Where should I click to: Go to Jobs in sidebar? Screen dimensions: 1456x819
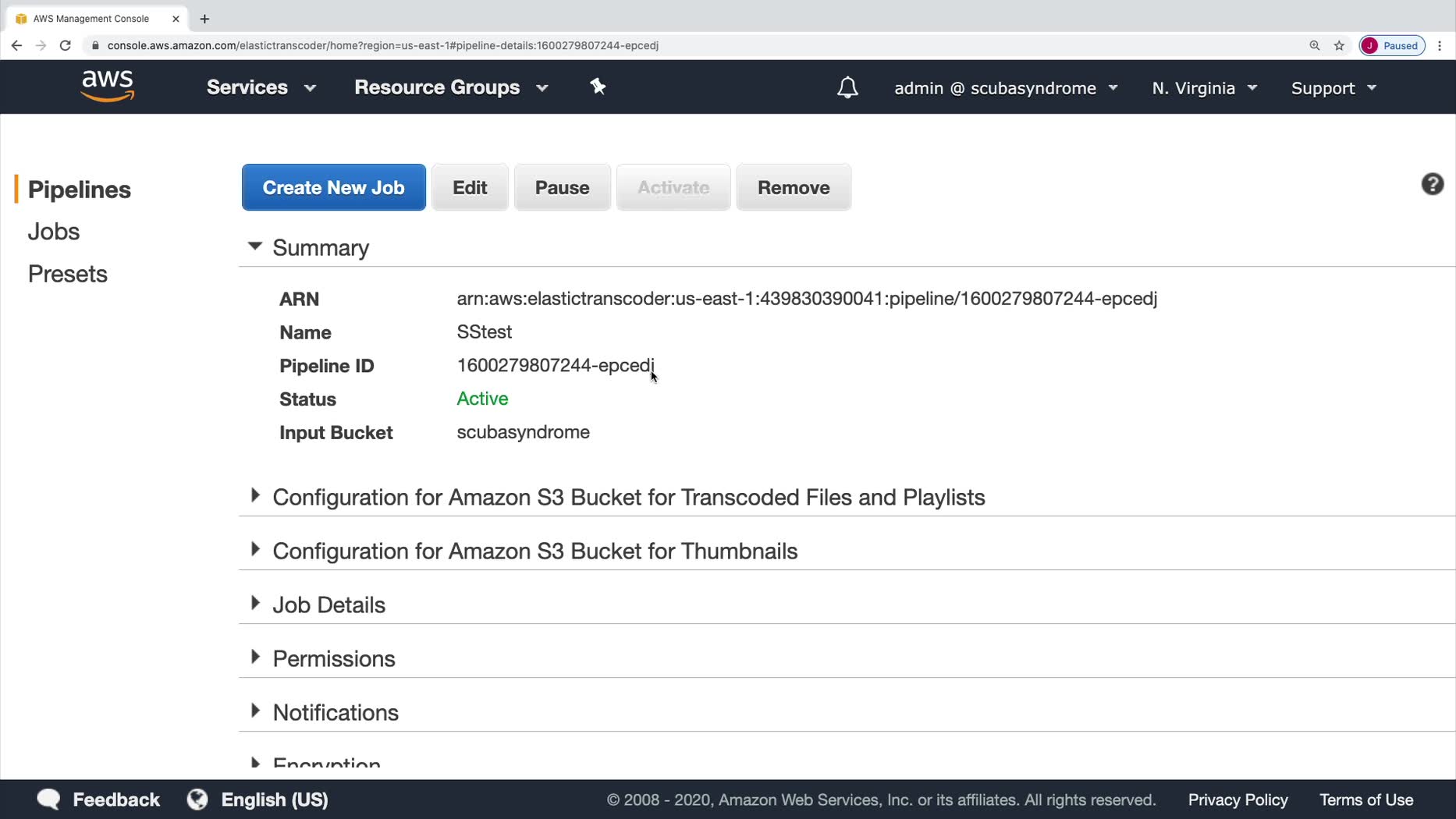54,232
